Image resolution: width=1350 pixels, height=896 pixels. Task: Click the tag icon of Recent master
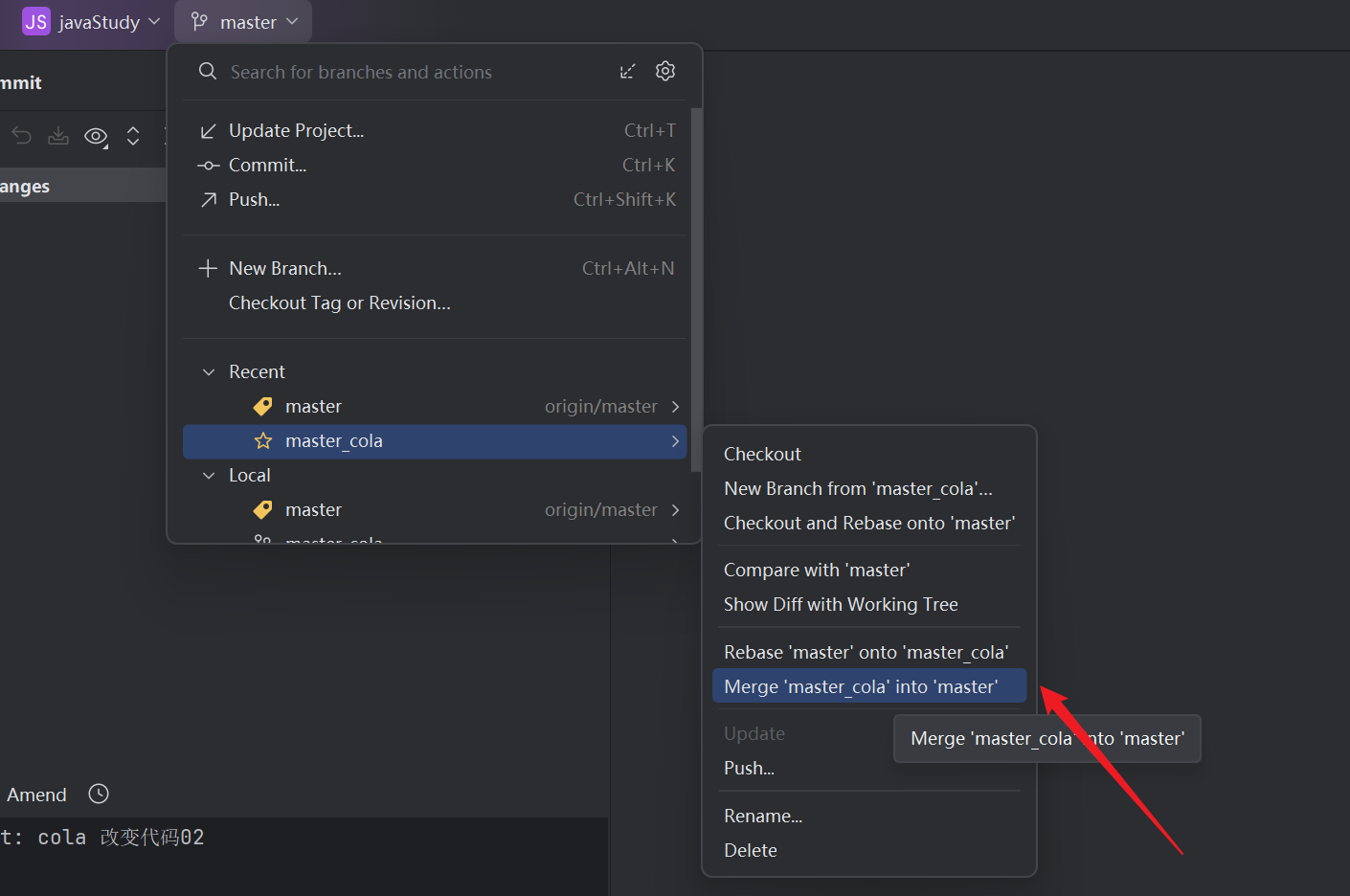[262, 407]
